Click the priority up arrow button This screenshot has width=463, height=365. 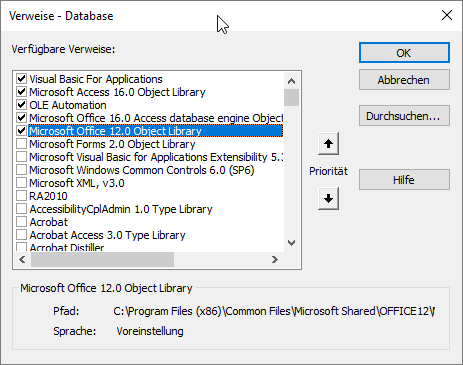tap(328, 144)
